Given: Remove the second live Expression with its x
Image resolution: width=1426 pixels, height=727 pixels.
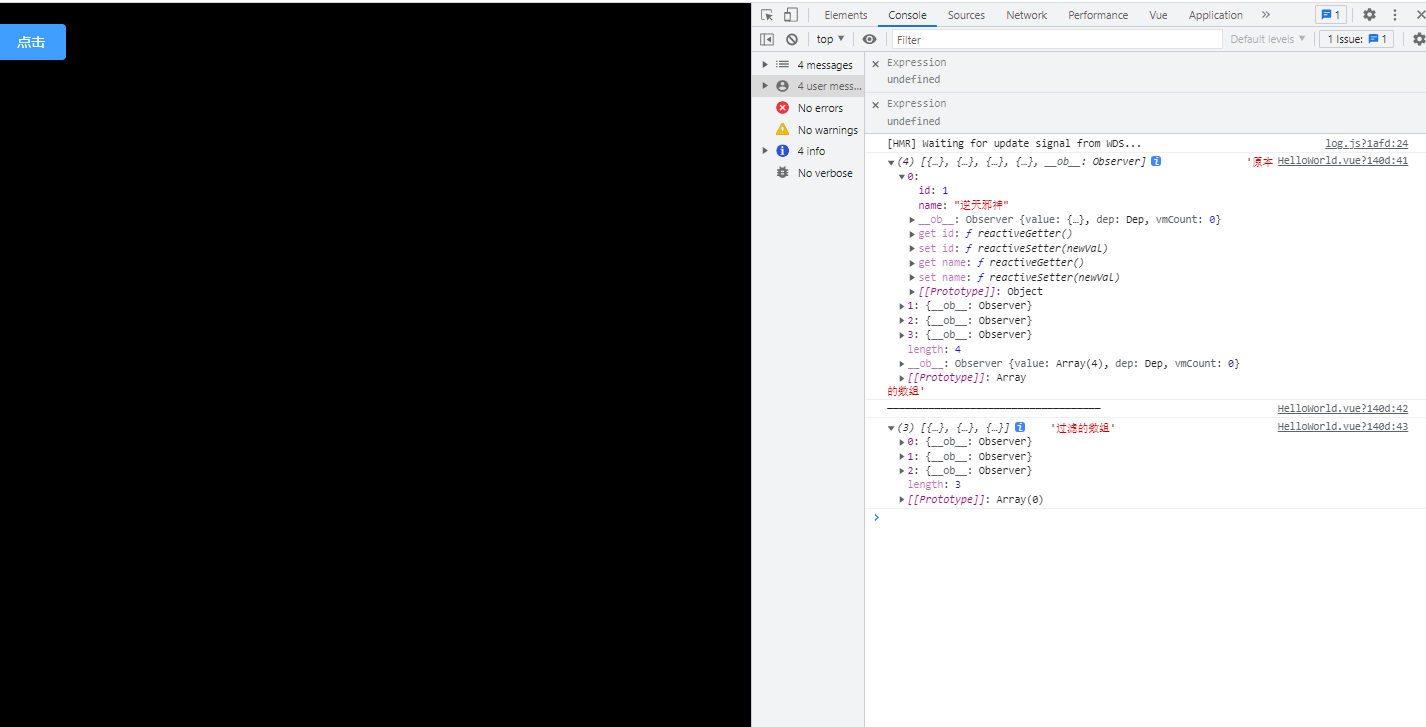Looking at the screenshot, I should (875, 104).
